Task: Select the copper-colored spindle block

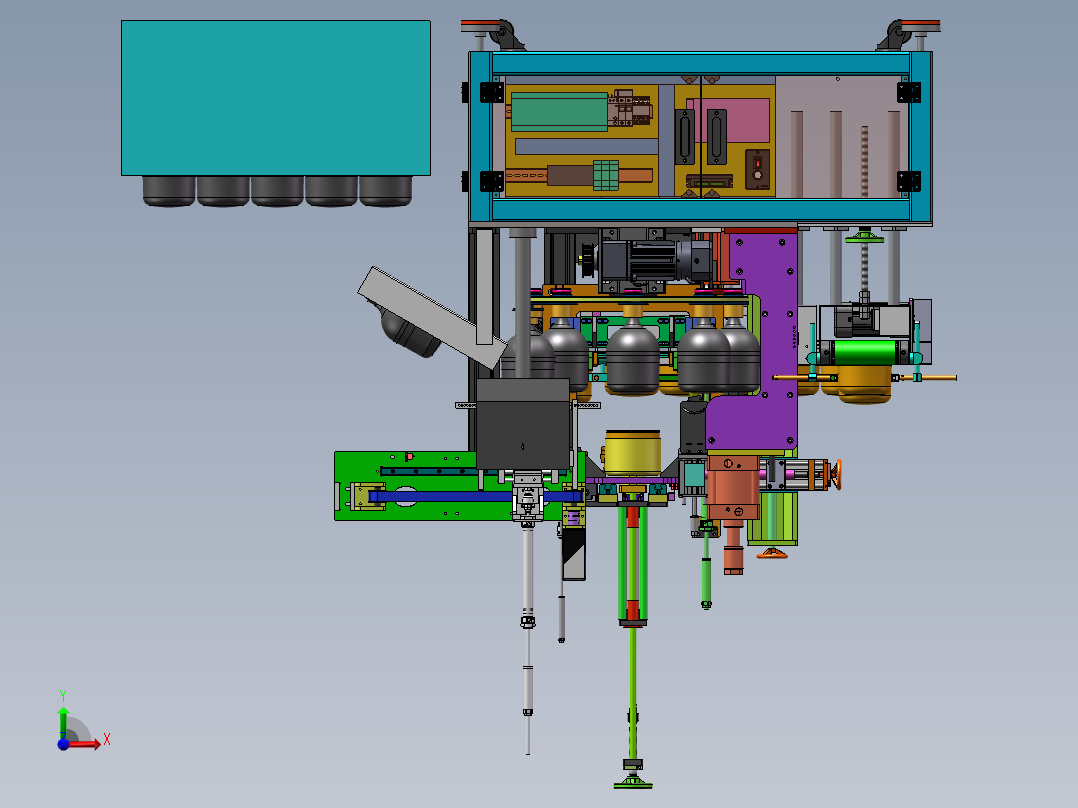Action: [x=733, y=487]
